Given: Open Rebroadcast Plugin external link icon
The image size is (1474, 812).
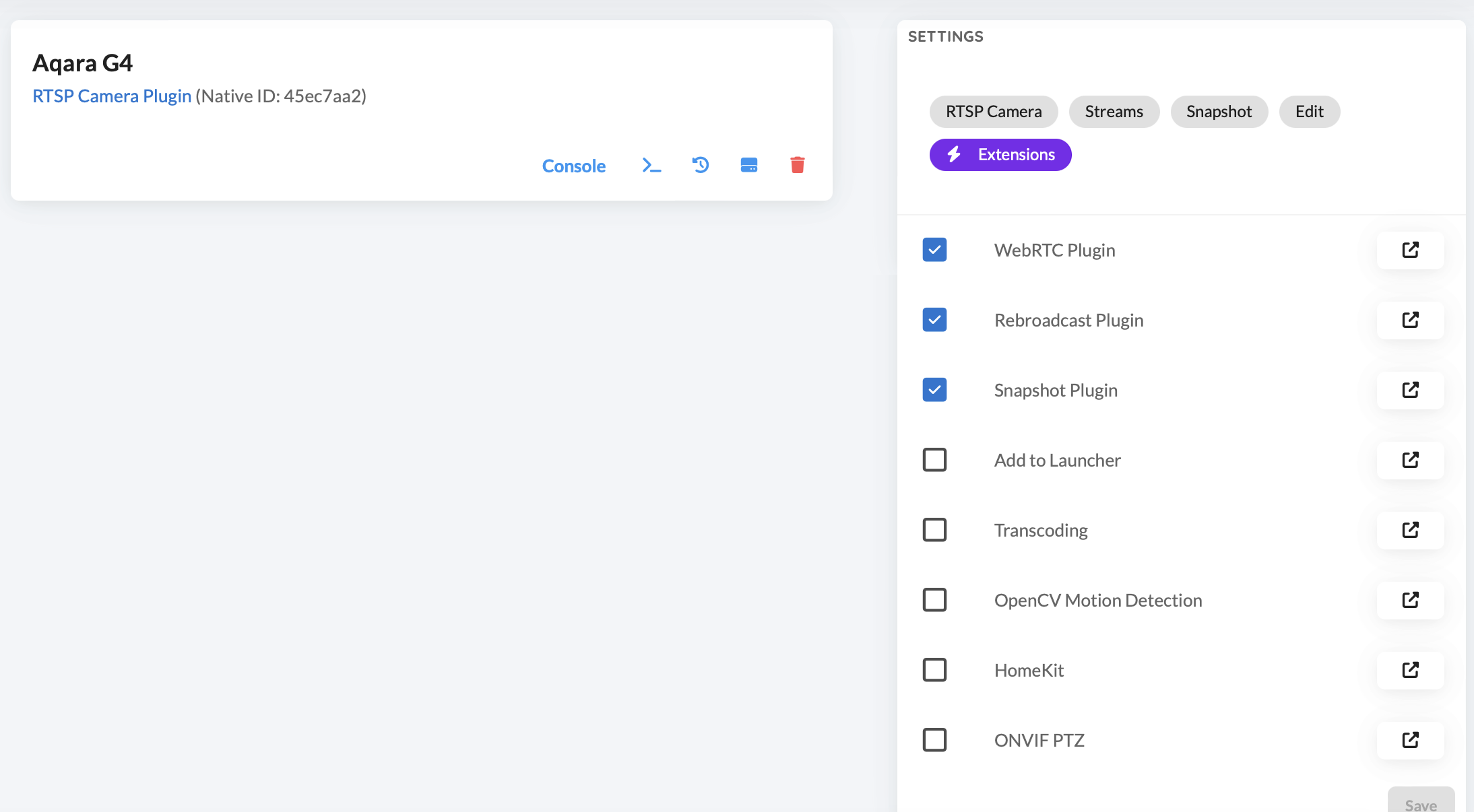Looking at the screenshot, I should (1410, 320).
